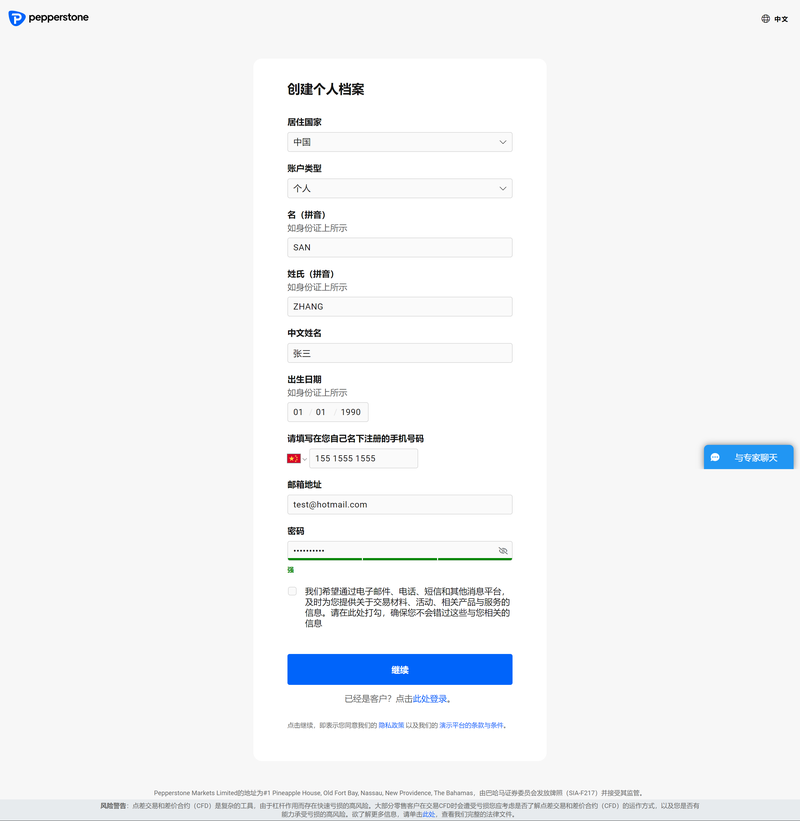This screenshot has width=800, height=821.
Task: Open the 隐私政策 privacy policy link
Action: [391, 725]
